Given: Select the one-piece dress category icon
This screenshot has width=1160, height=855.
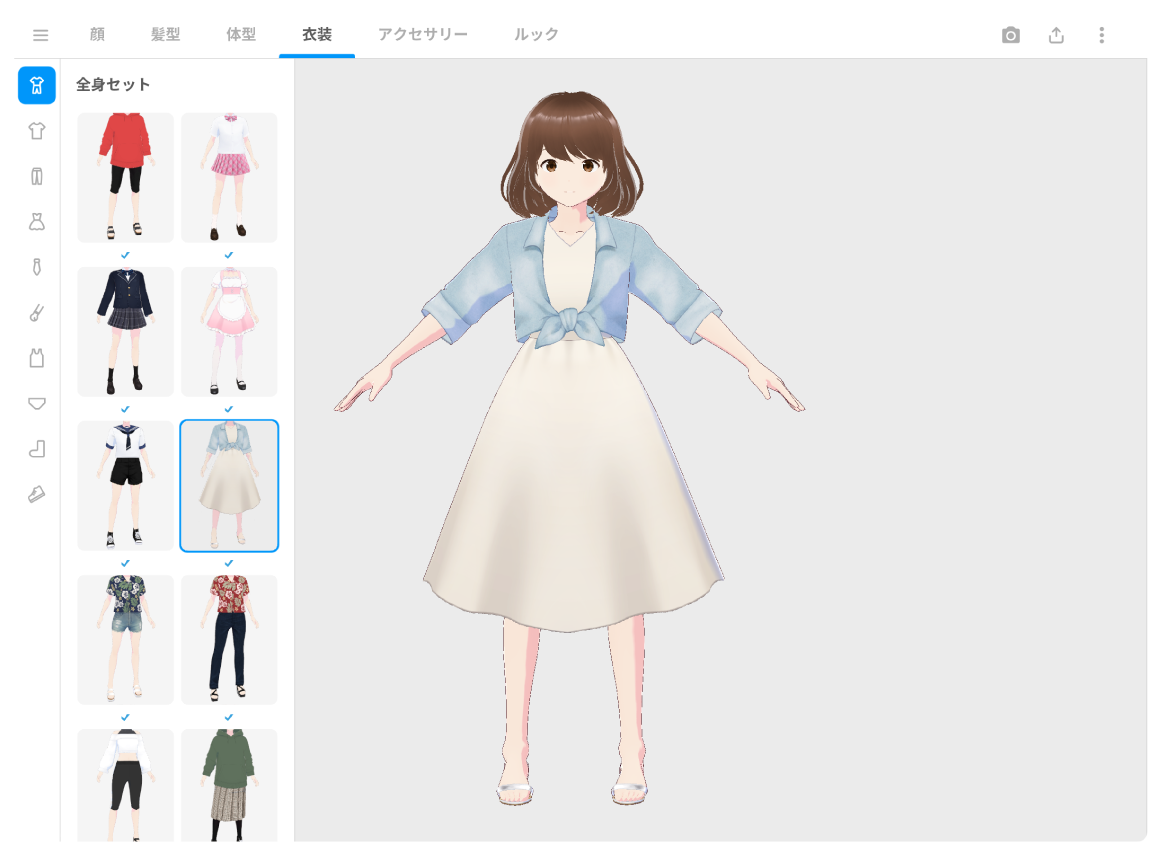Looking at the screenshot, I should (37, 221).
